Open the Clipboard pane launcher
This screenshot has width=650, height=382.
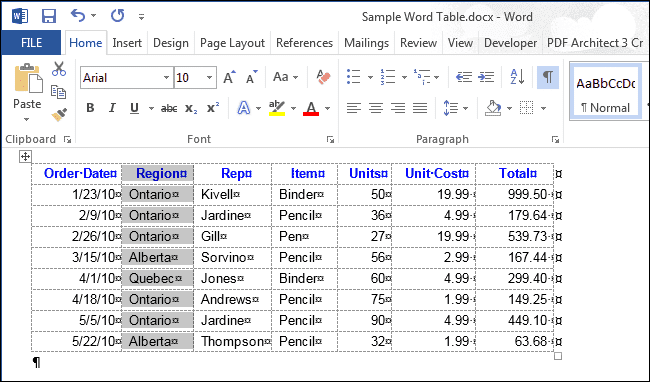click(x=67, y=140)
